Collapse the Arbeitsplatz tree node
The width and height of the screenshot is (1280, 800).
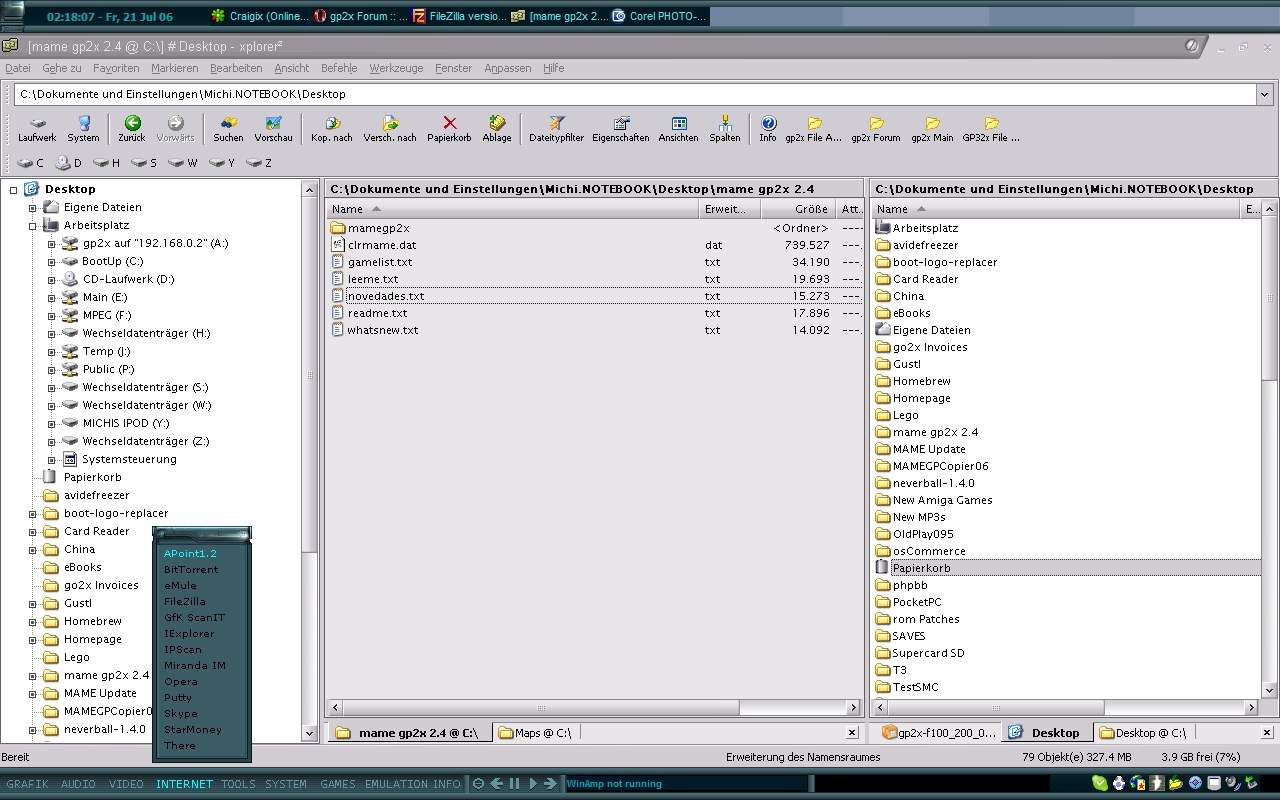tap(32, 226)
